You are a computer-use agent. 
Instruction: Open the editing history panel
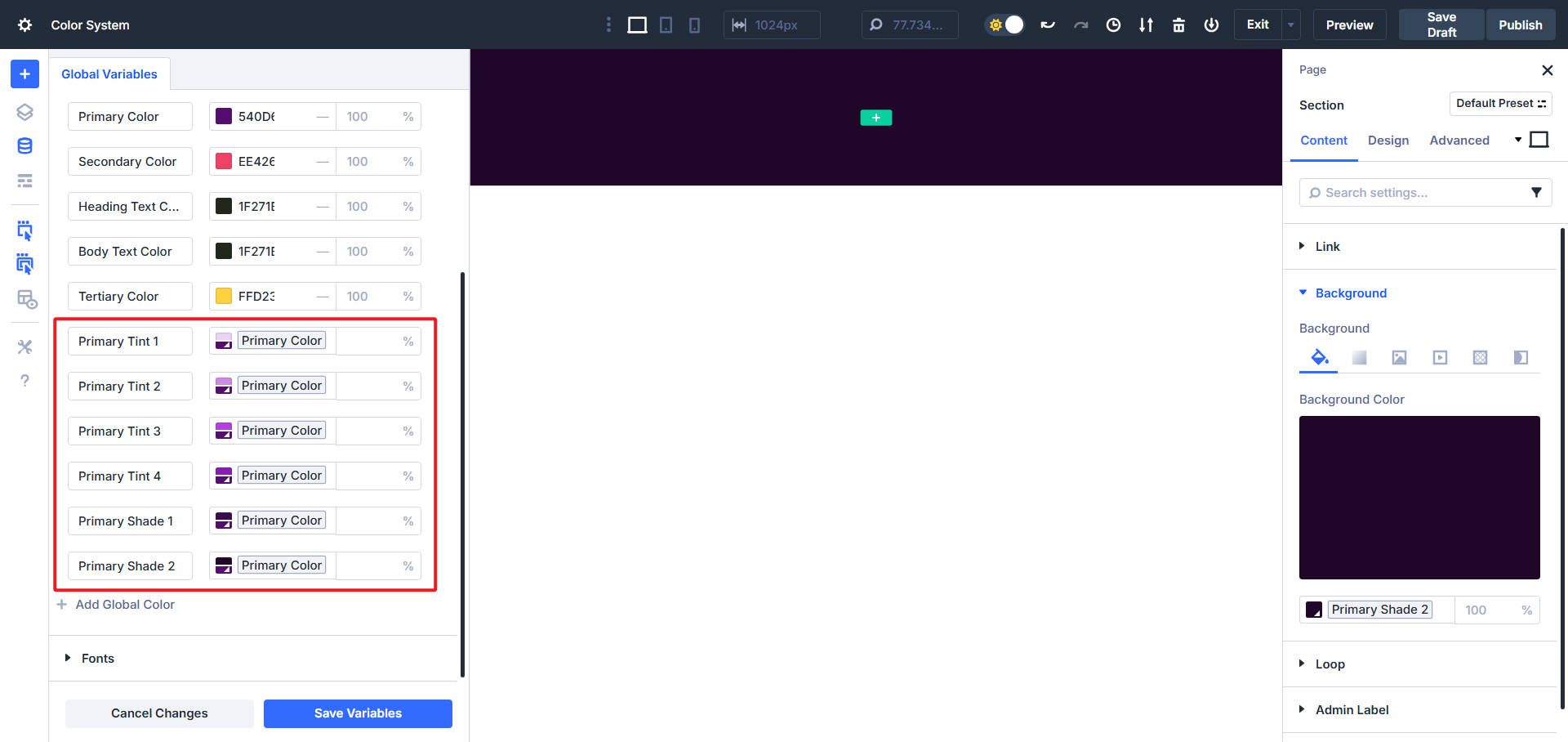1113,25
